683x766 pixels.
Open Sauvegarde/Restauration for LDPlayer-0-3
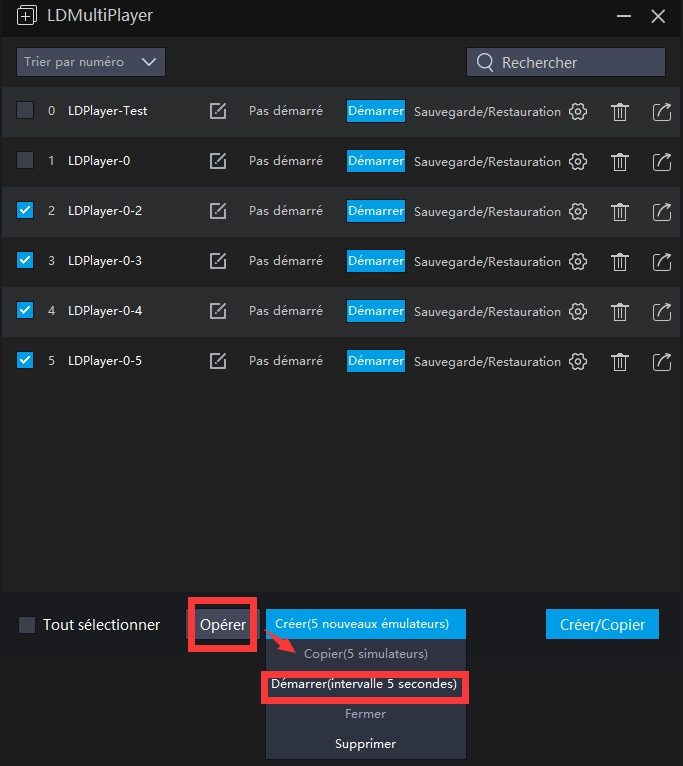pos(488,262)
